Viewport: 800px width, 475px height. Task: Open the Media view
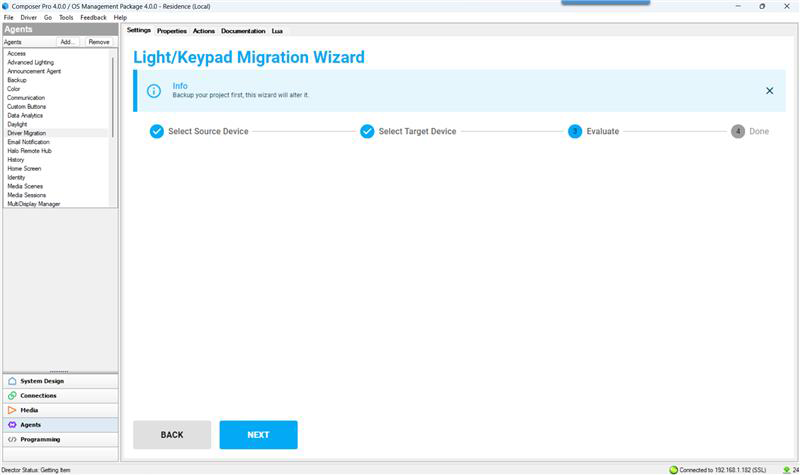click(60, 410)
